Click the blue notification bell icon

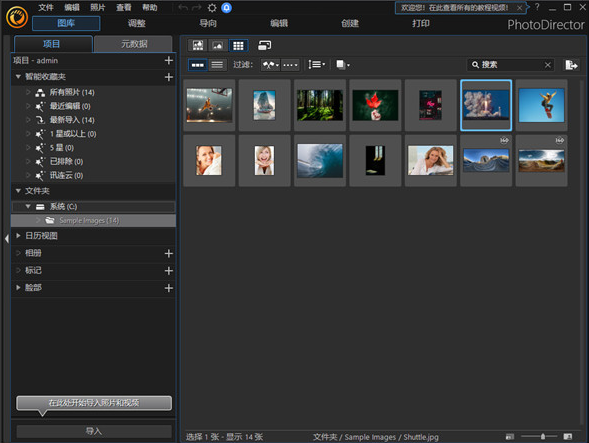point(227,8)
